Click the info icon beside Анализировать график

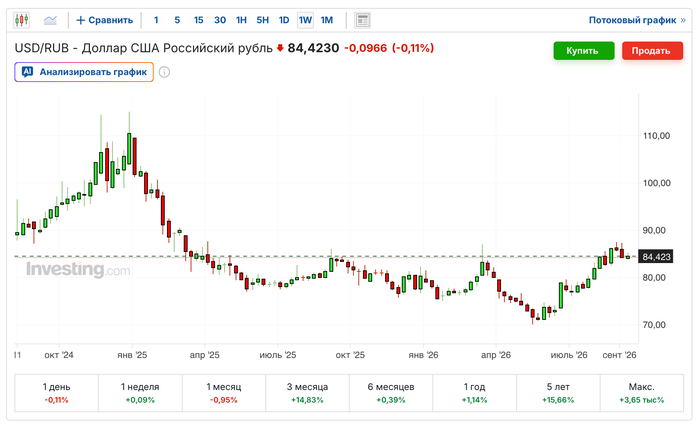(164, 72)
